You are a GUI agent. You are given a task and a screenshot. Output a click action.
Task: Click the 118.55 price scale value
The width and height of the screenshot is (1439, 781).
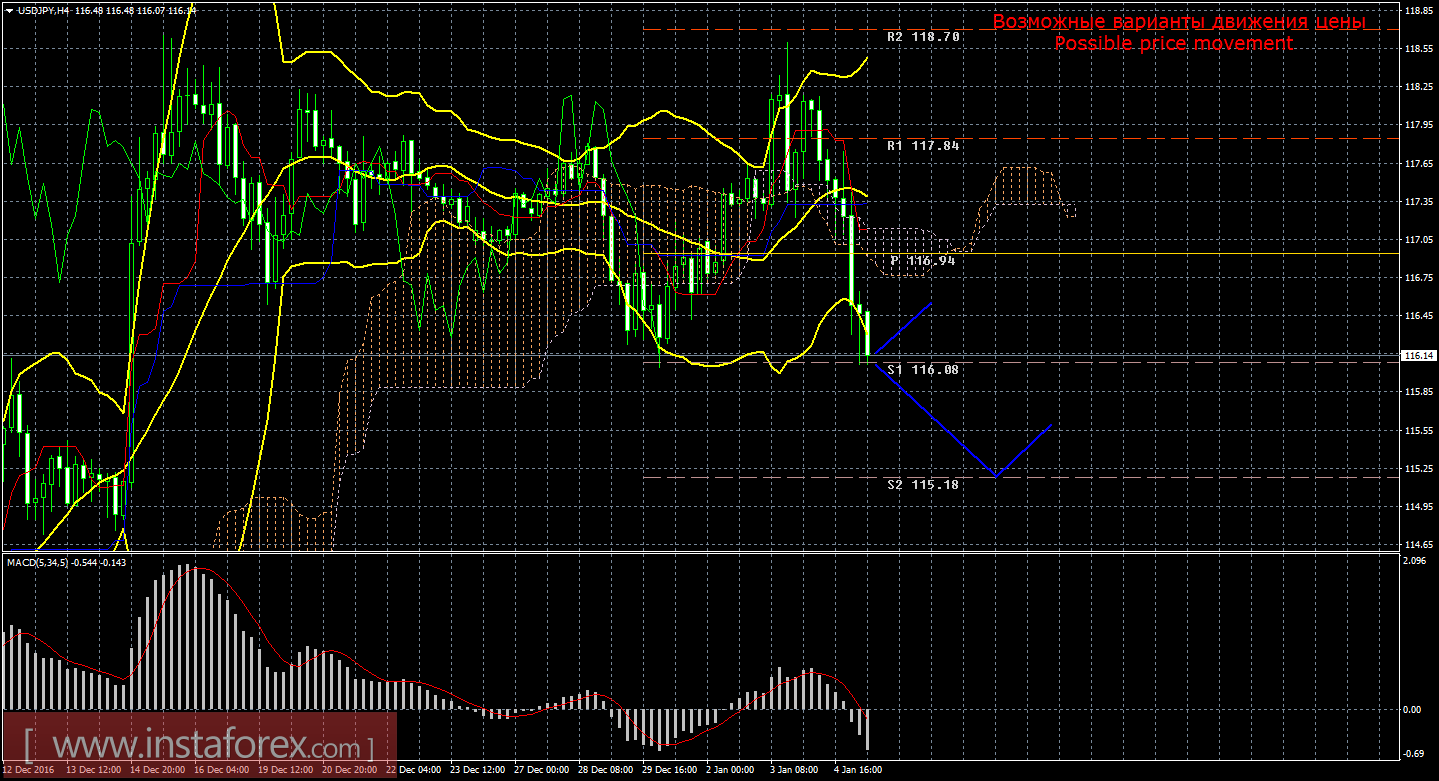(x=1420, y=49)
